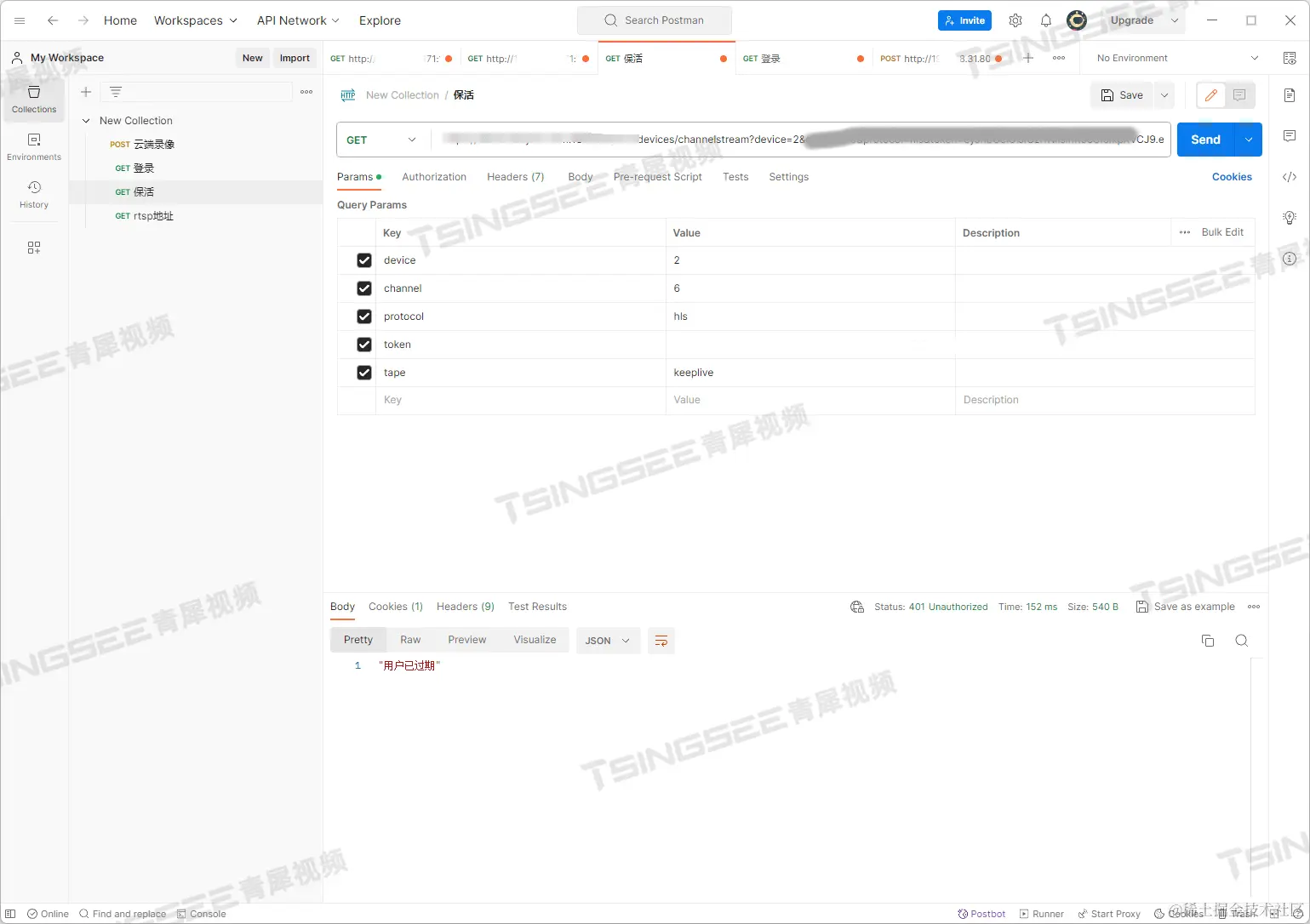
Task: Open the Comments icon in right sidebar
Action: (1290, 136)
